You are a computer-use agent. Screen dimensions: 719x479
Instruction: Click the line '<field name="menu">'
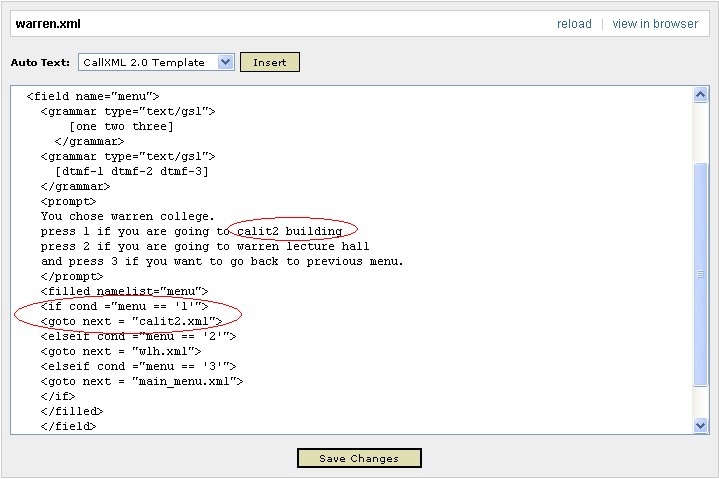pos(93,96)
